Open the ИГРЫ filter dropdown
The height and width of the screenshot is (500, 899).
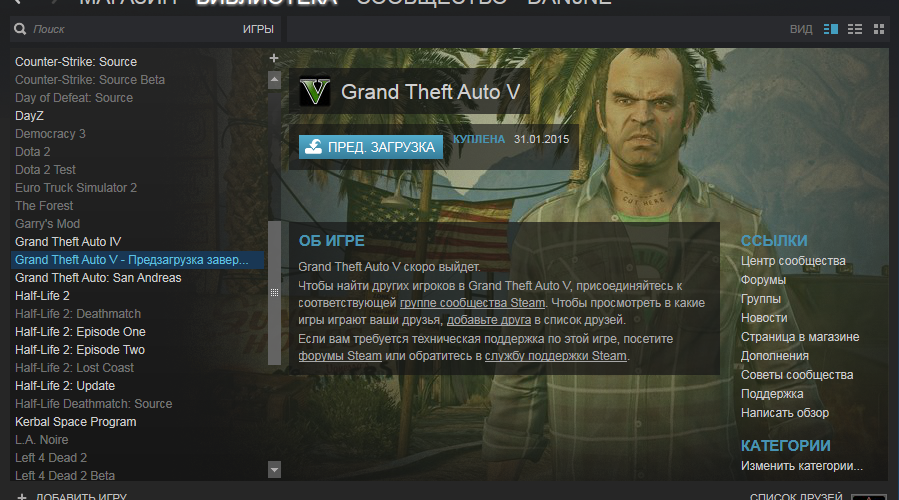pos(258,29)
